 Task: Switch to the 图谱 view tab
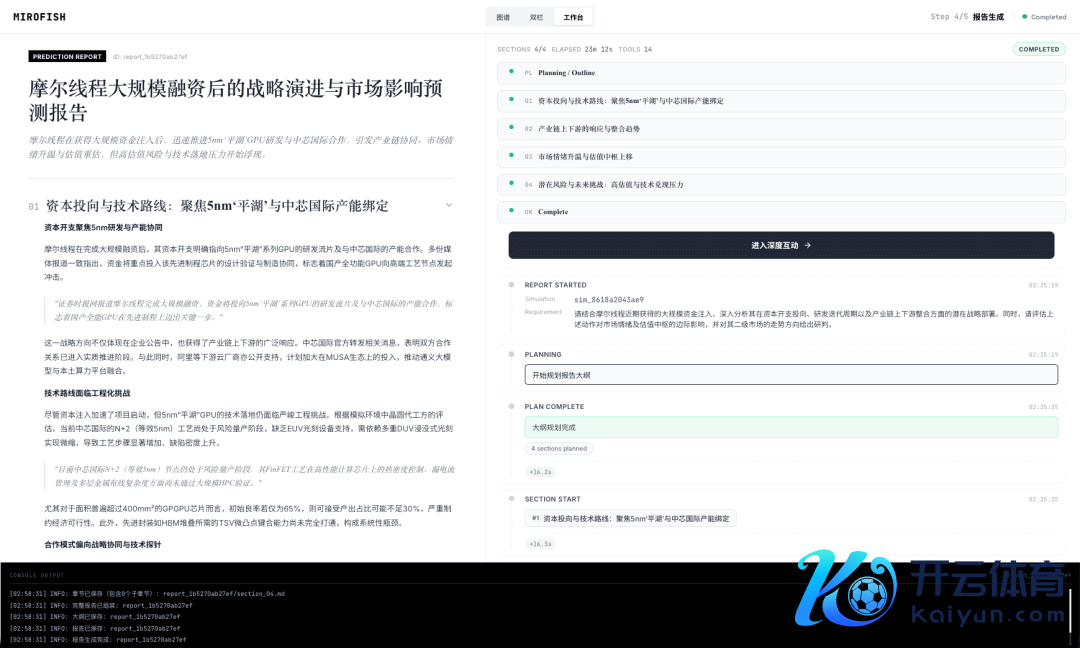click(503, 17)
